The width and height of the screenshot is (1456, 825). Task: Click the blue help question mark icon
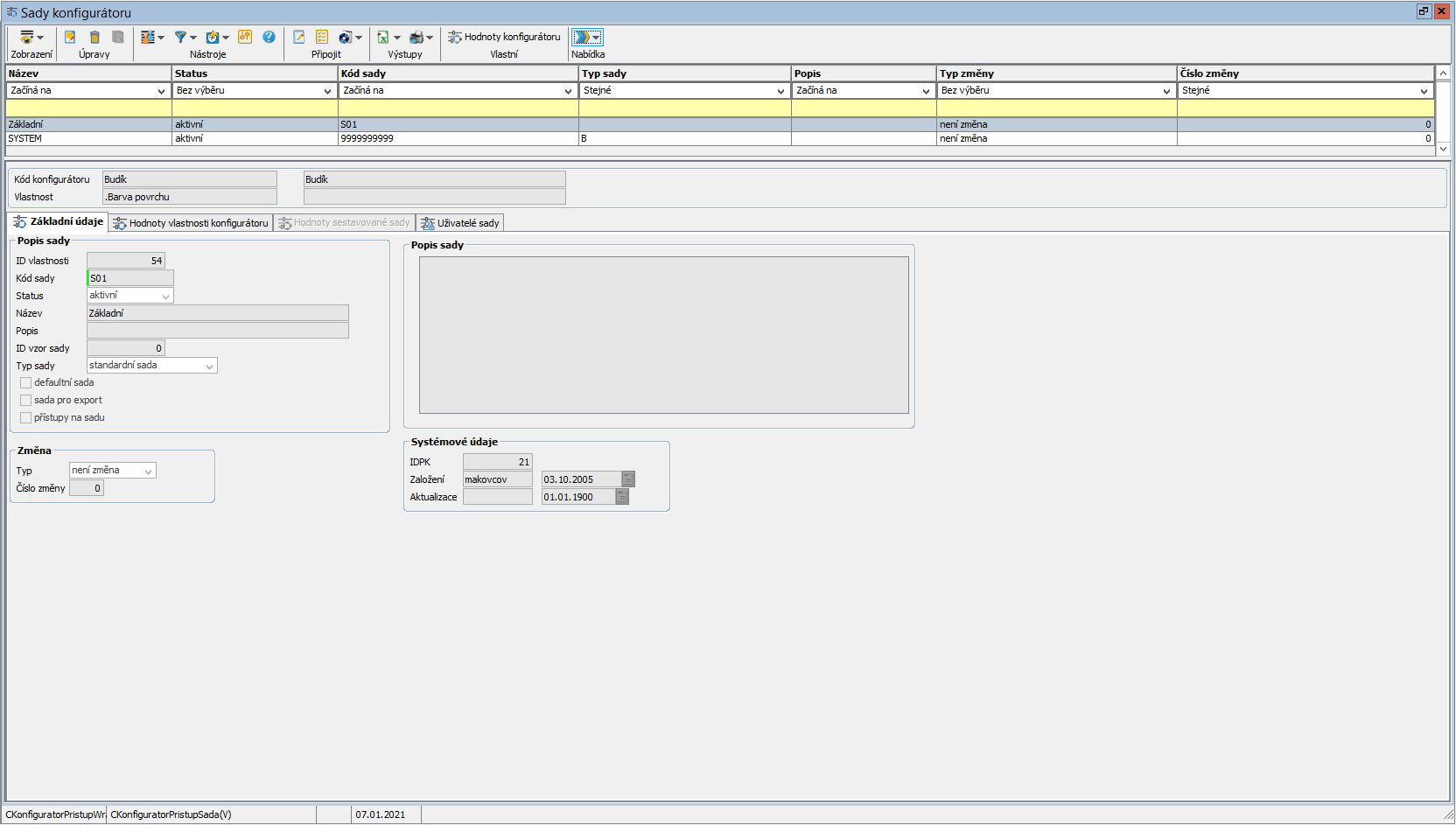pos(269,37)
